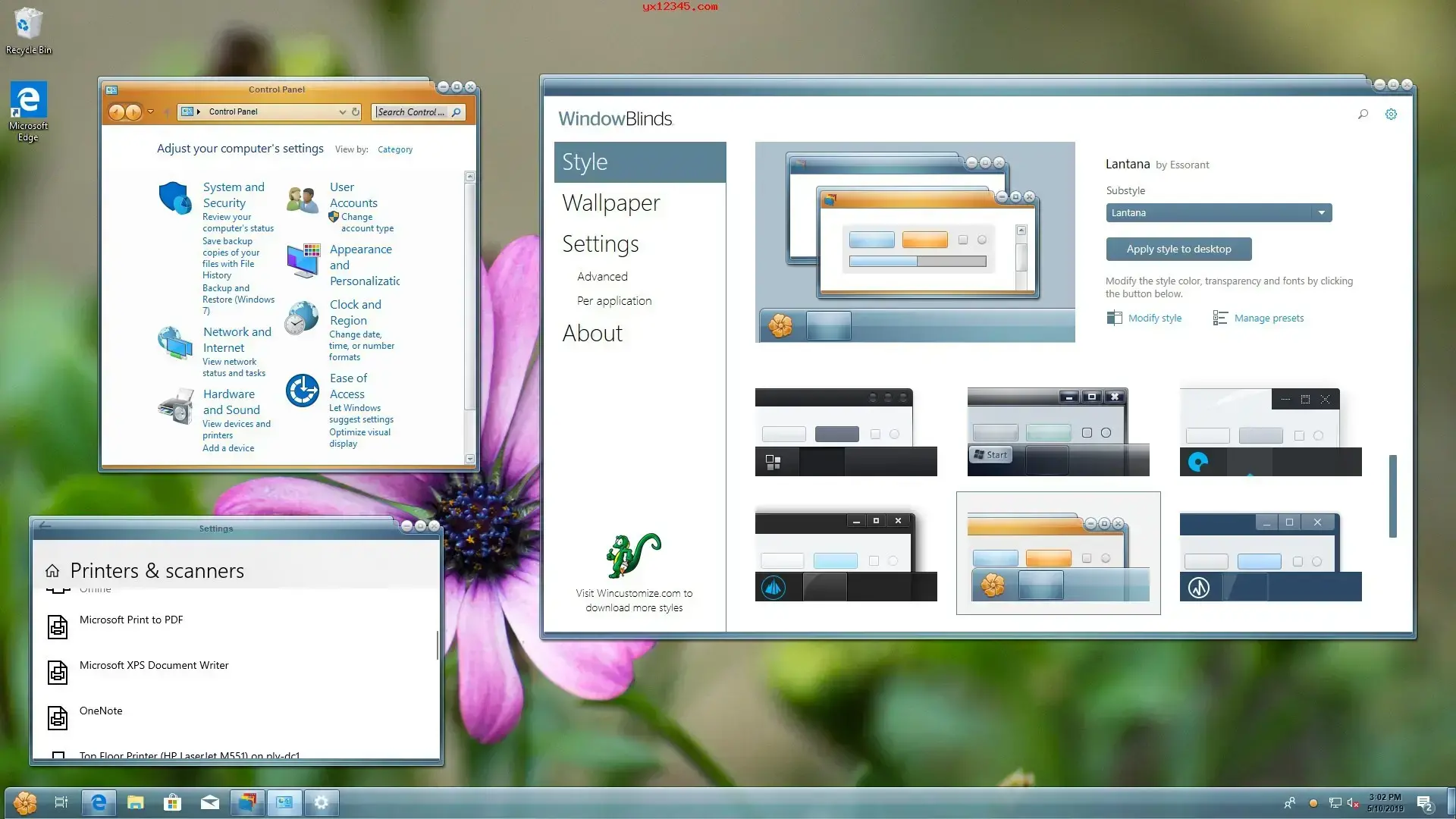Open File Explorer from the taskbar
Image resolution: width=1456 pixels, height=819 pixels.
(136, 802)
